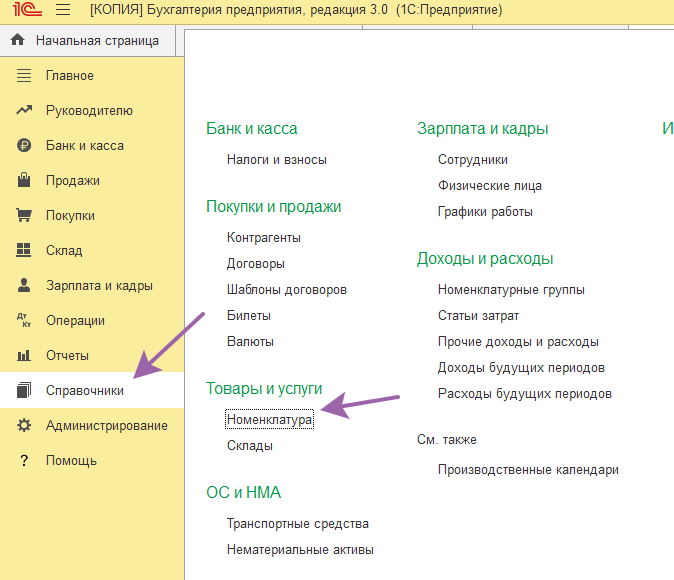Open the Зарплата и кадры sidebar section
674x580 pixels.
(x=99, y=286)
